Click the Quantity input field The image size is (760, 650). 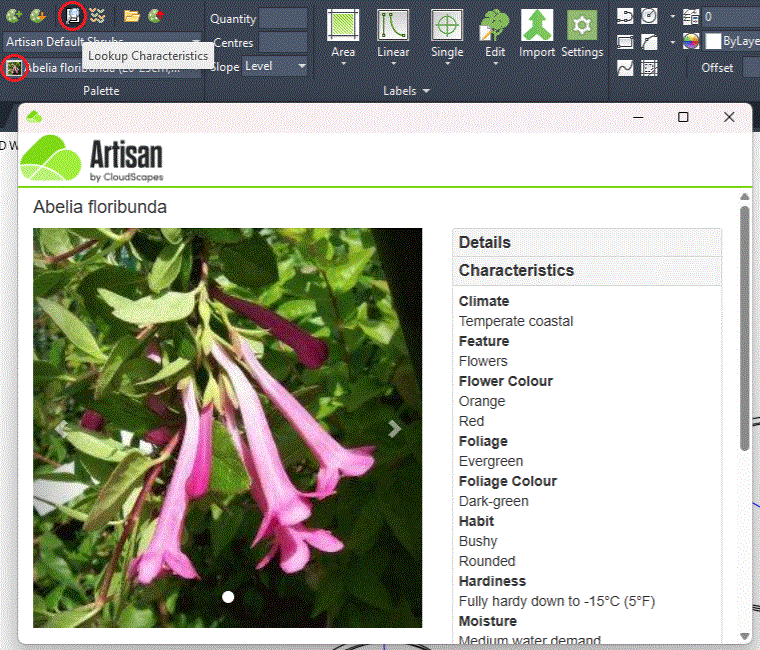pos(283,18)
